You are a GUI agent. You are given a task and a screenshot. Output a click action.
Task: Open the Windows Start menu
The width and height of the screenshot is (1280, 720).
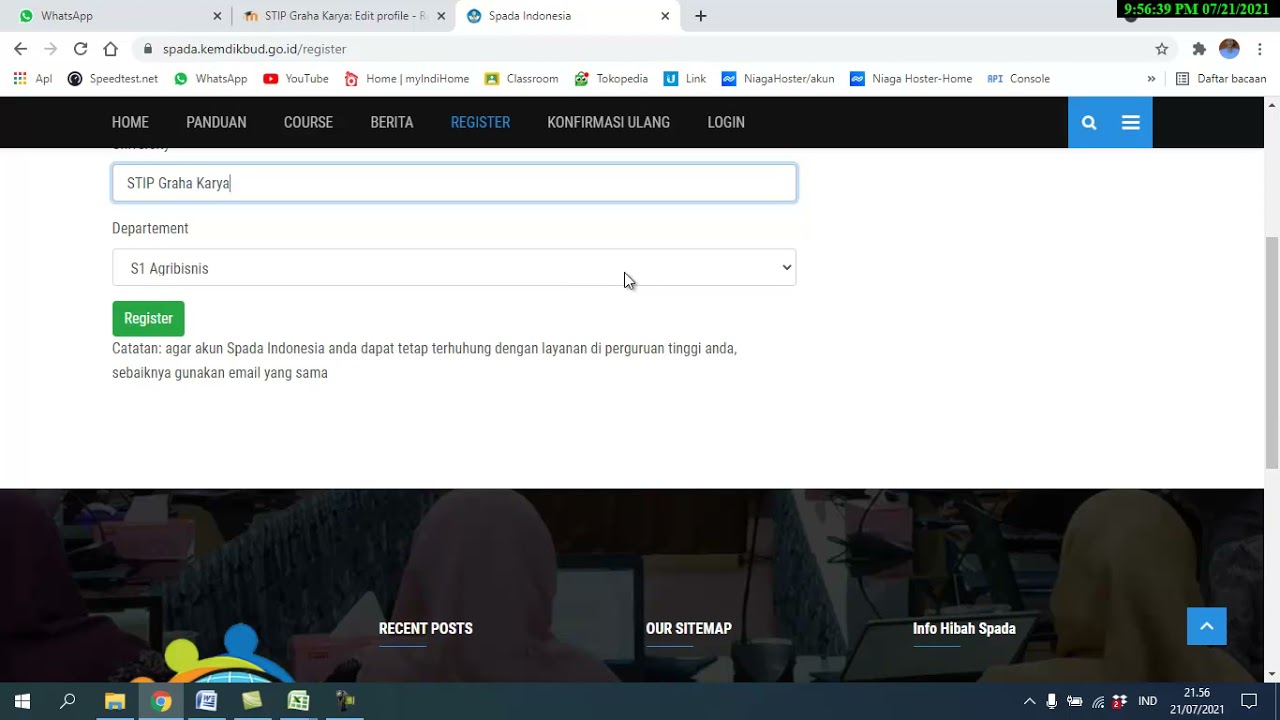coord(22,701)
